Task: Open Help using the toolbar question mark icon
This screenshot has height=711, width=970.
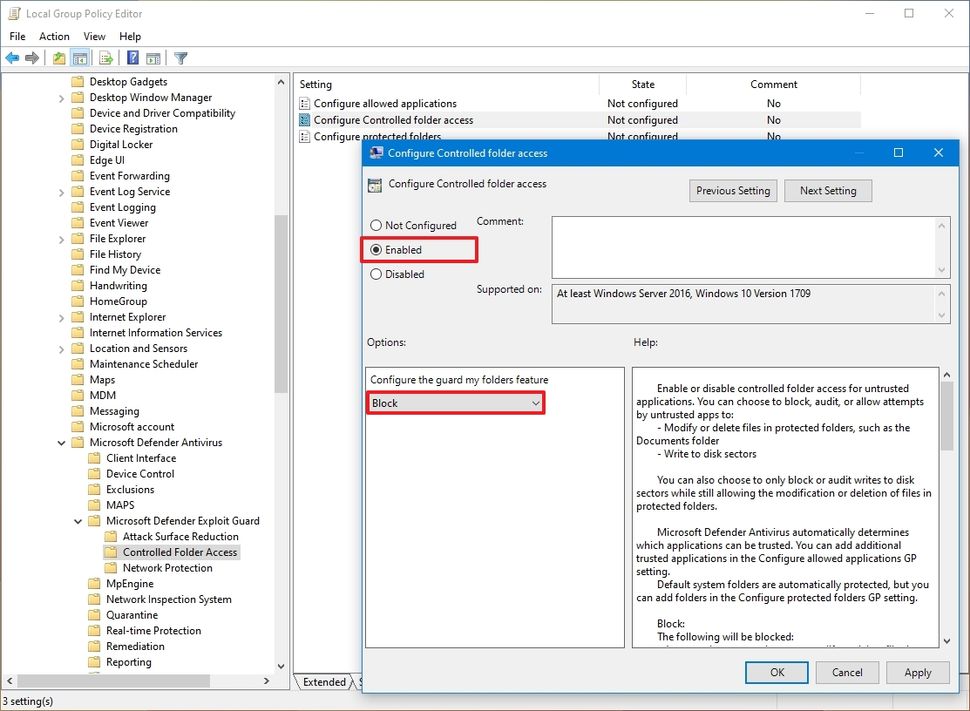Action: pos(131,57)
